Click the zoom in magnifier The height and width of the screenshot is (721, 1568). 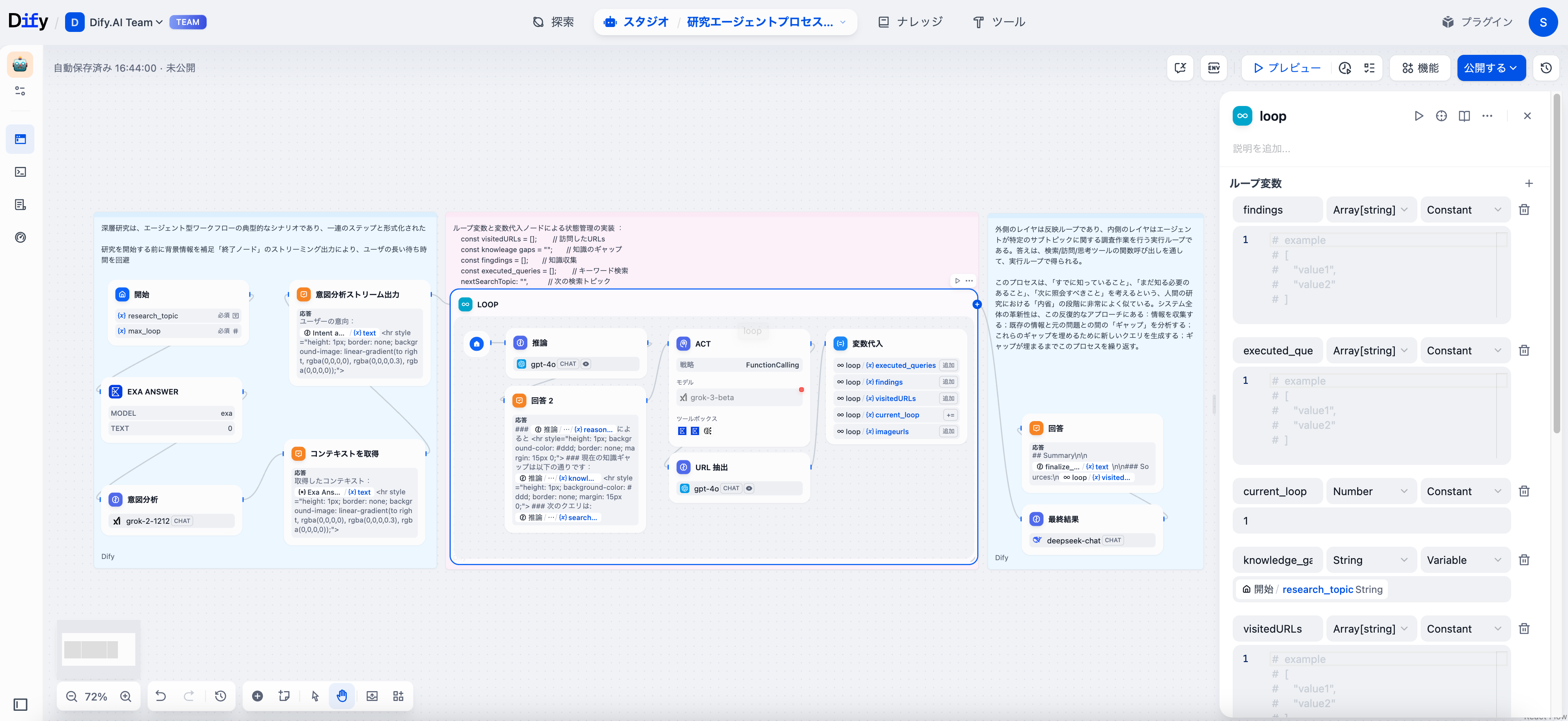coord(126,696)
